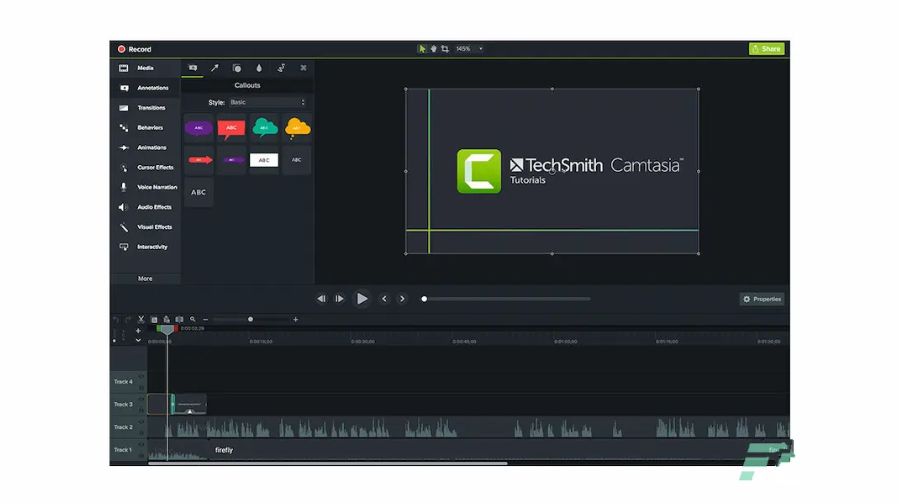The width and height of the screenshot is (899, 504).
Task: Open the Transitions section
Action: (x=145, y=108)
